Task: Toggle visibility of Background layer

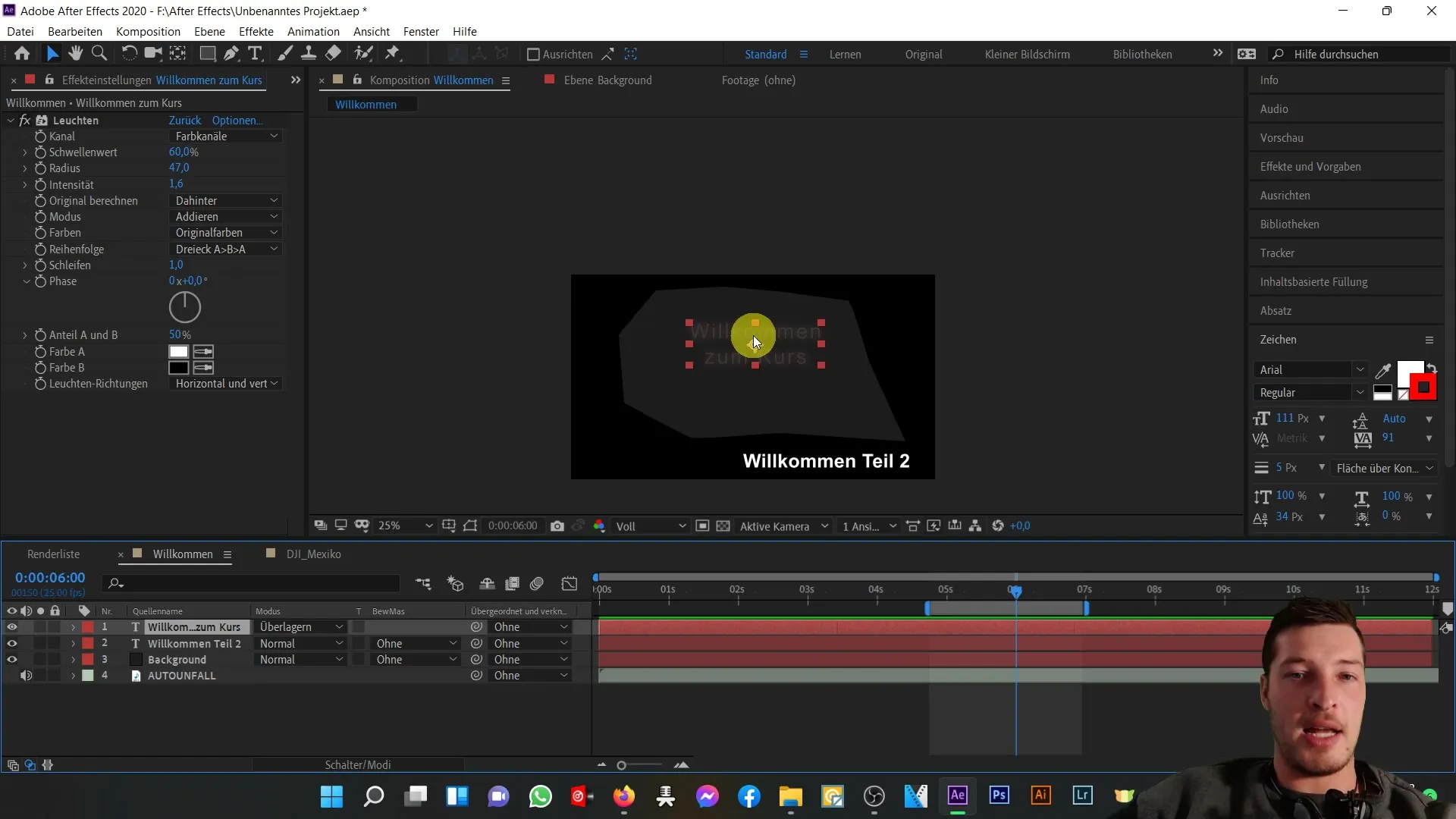Action: (12, 659)
